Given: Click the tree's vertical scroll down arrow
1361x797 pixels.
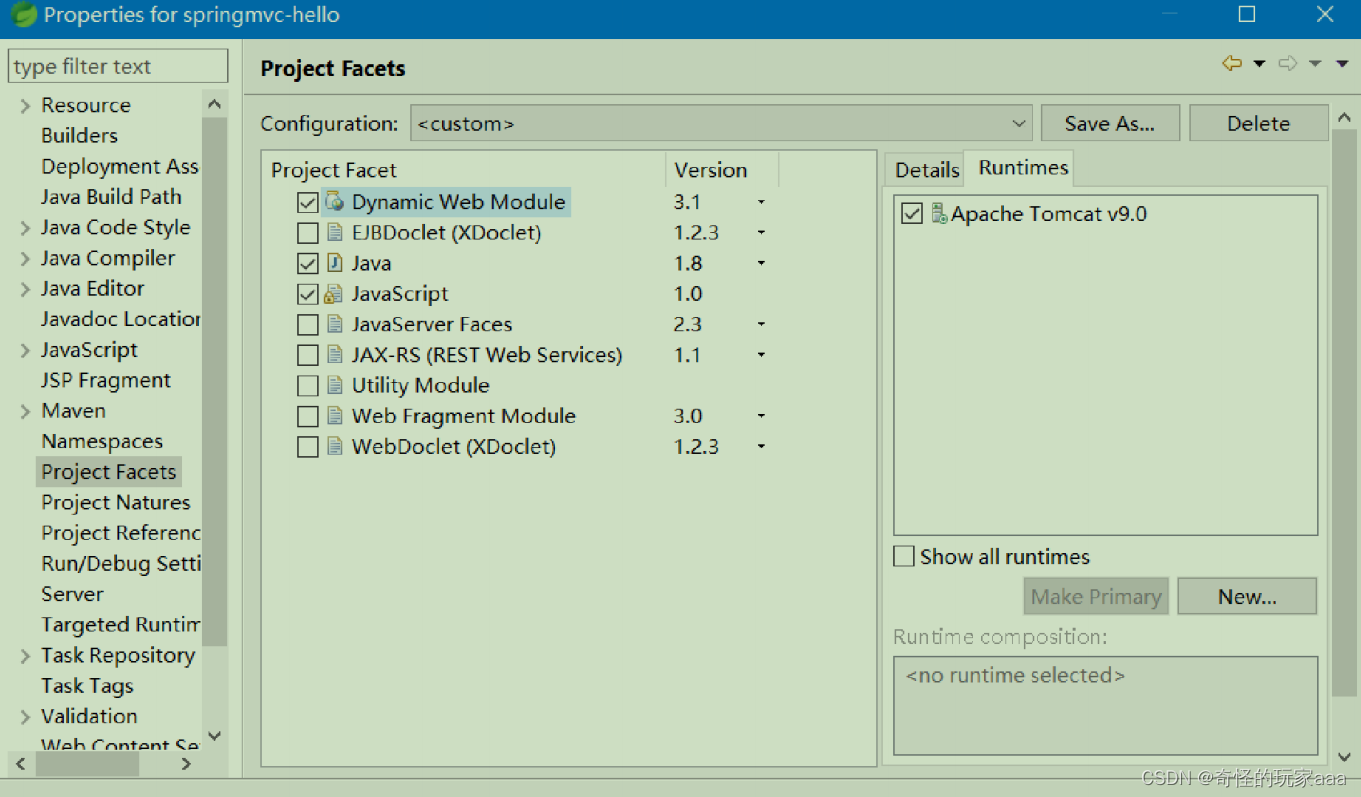Looking at the screenshot, I should [215, 737].
